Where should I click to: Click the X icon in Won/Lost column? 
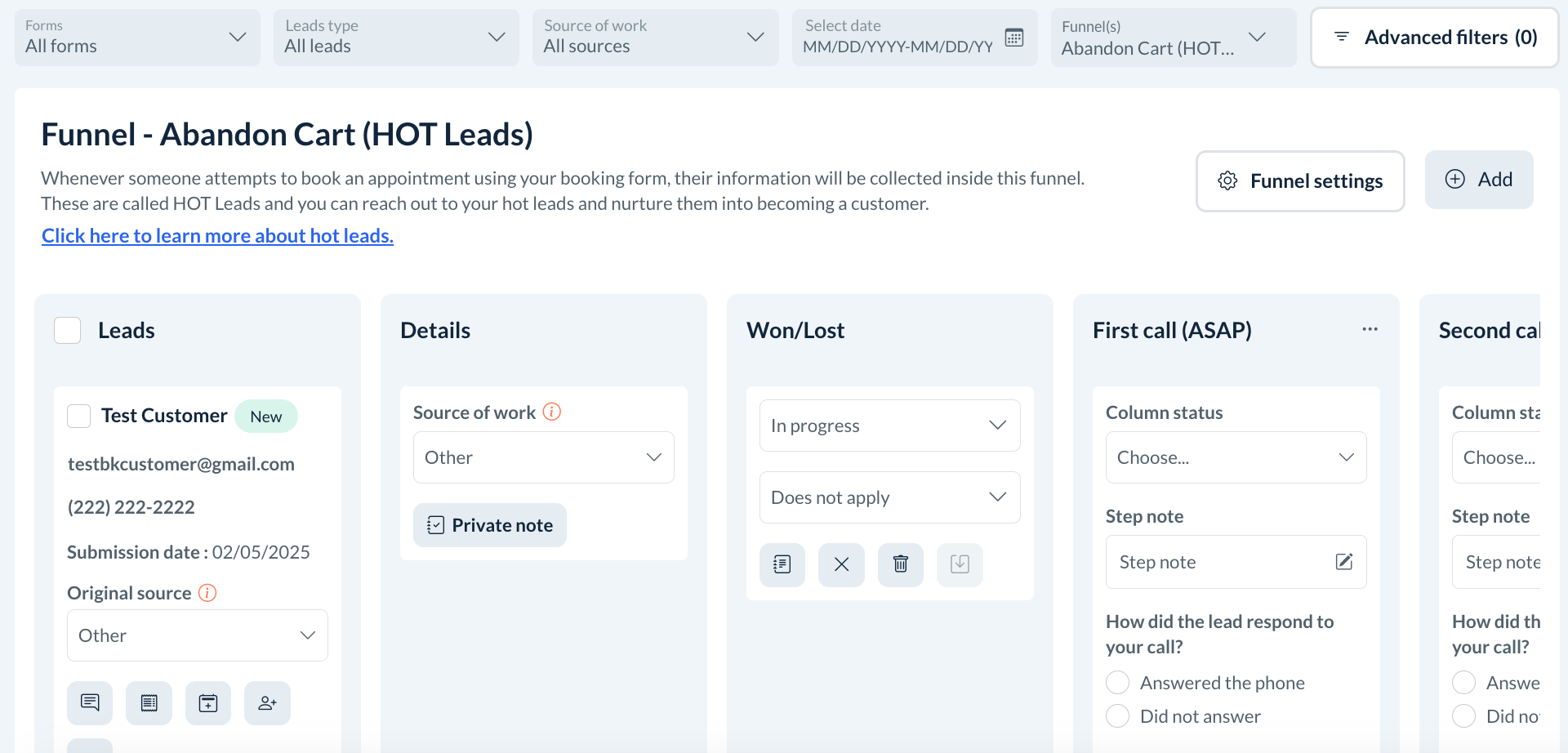click(841, 564)
